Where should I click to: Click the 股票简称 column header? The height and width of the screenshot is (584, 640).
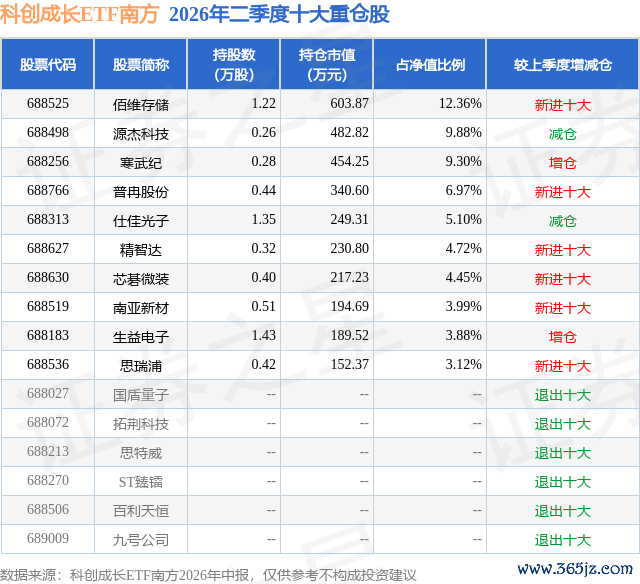(x=141, y=64)
